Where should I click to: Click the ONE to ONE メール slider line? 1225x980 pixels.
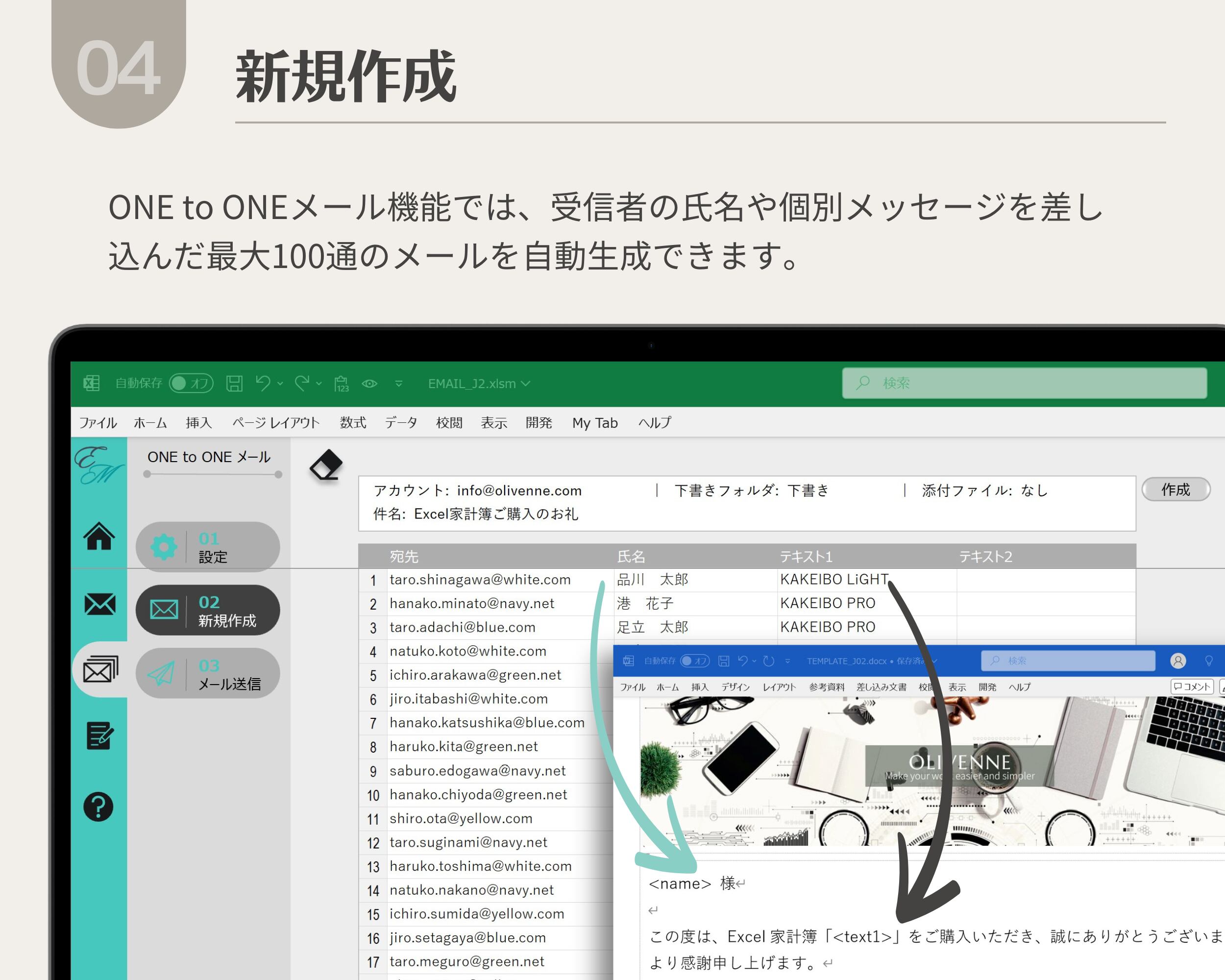coord(212,474)
